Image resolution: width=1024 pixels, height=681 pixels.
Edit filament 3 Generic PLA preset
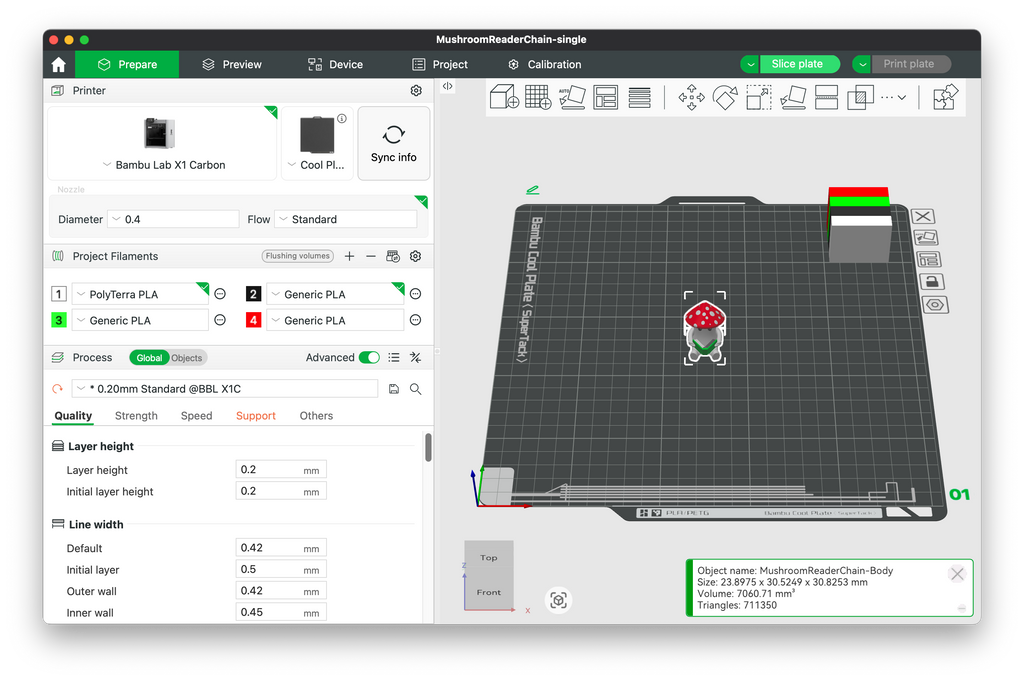220,320
